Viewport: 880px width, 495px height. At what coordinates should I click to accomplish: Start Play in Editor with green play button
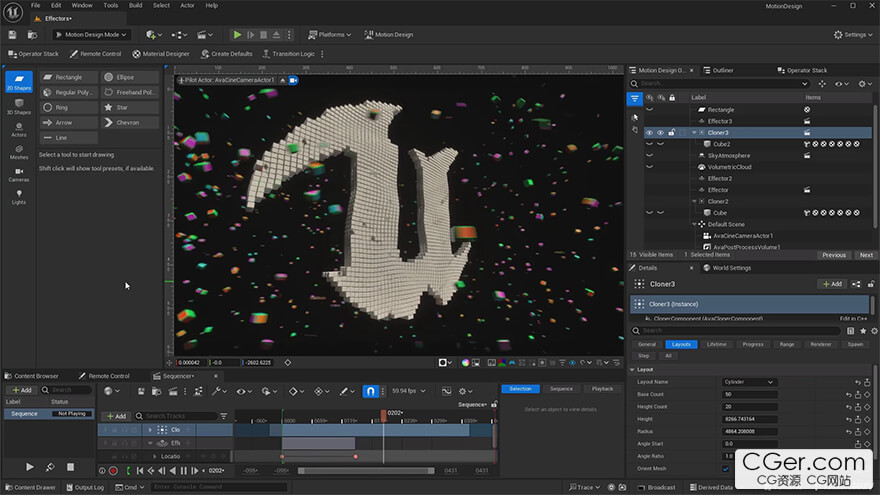point(237,35)
